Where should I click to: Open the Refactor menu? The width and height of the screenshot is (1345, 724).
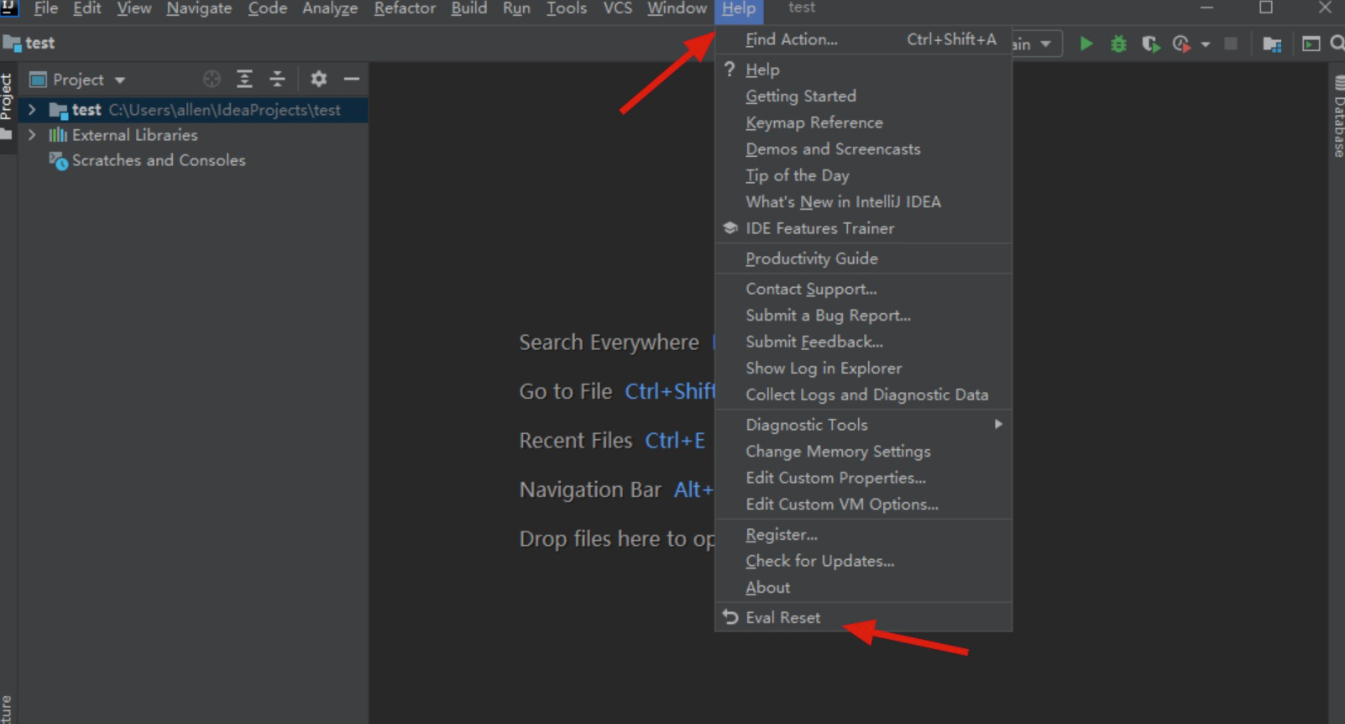[x=404, y=9]
